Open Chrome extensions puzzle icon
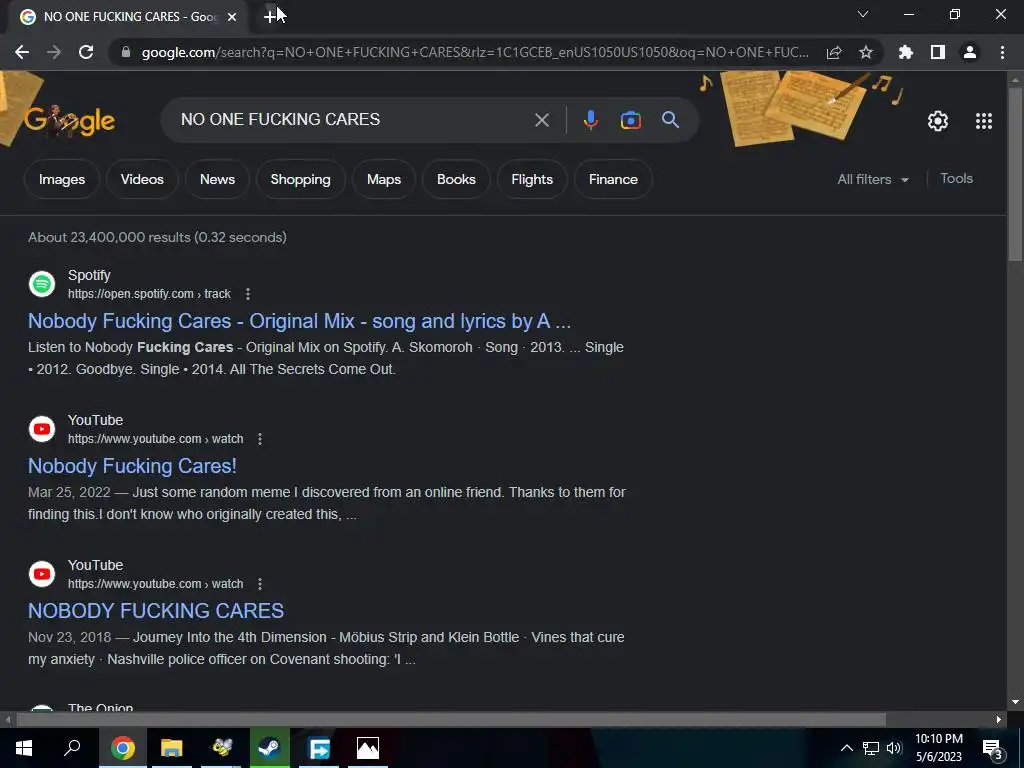1024x768 pixels. [x=906, y=52]
